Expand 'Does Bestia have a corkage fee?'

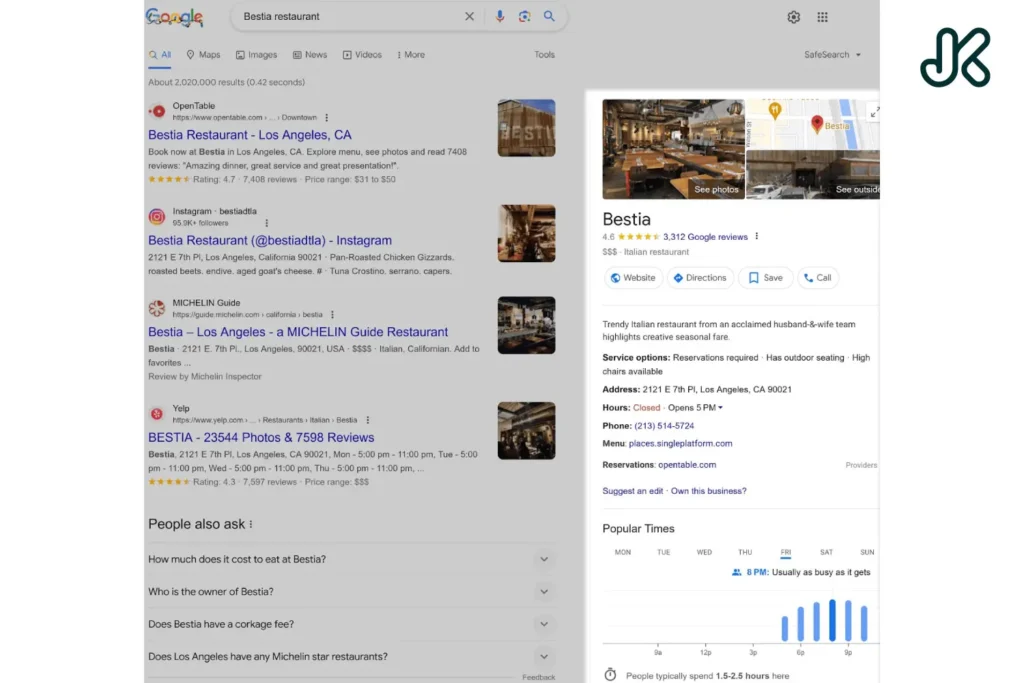(x=352, y=624)
